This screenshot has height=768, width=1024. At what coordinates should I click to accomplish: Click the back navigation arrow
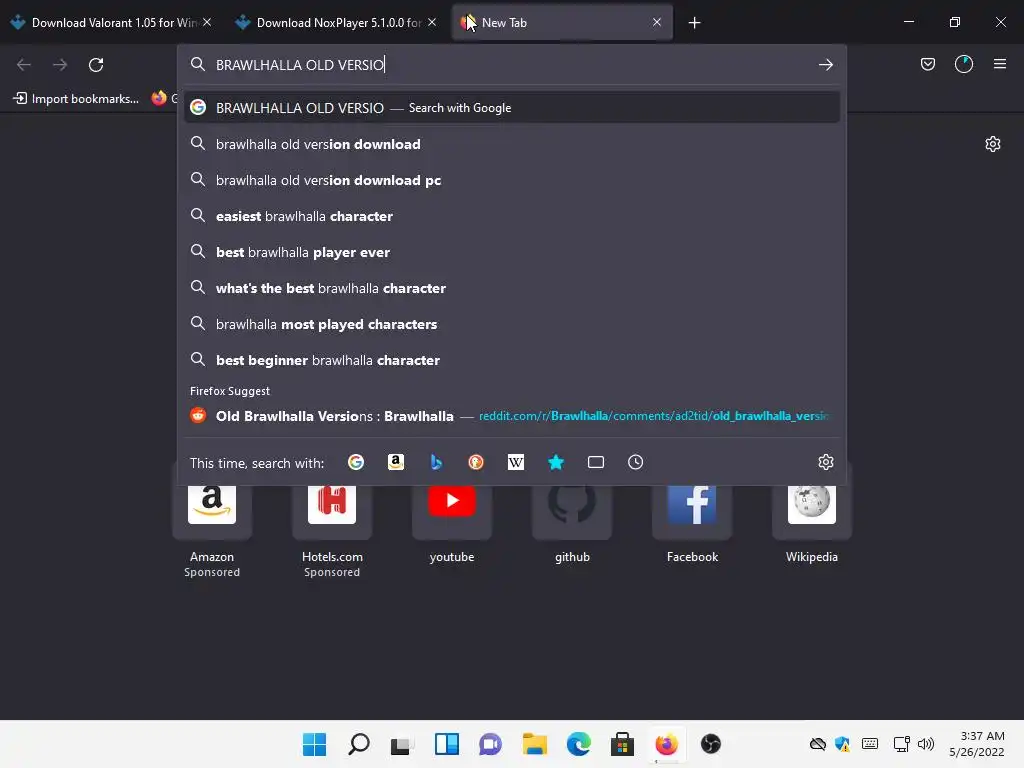click(x=24, y=65)
